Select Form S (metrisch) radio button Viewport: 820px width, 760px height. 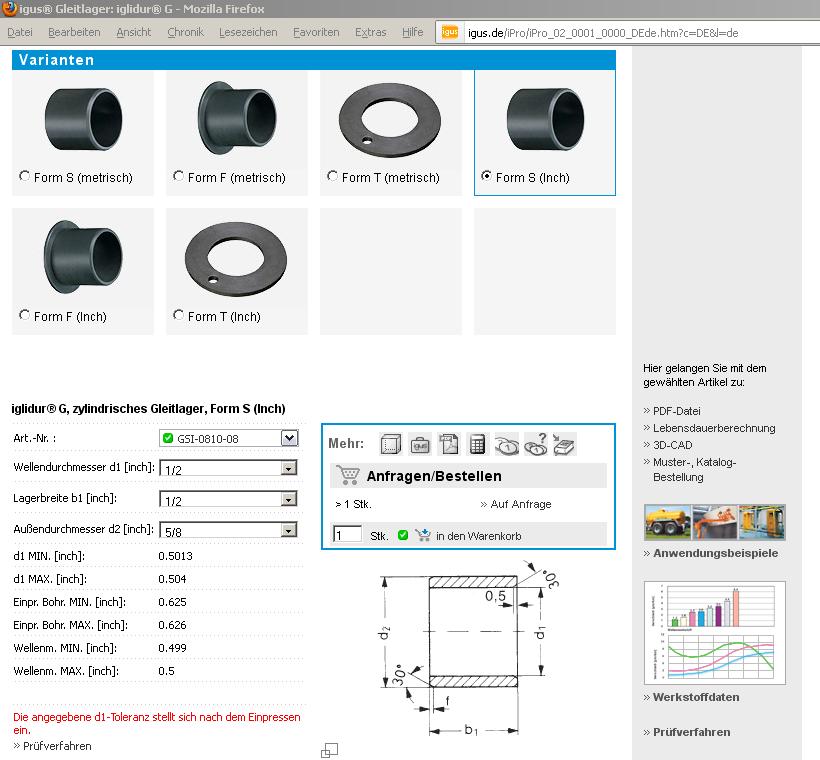pyautogui.click(x=24, y=176)
